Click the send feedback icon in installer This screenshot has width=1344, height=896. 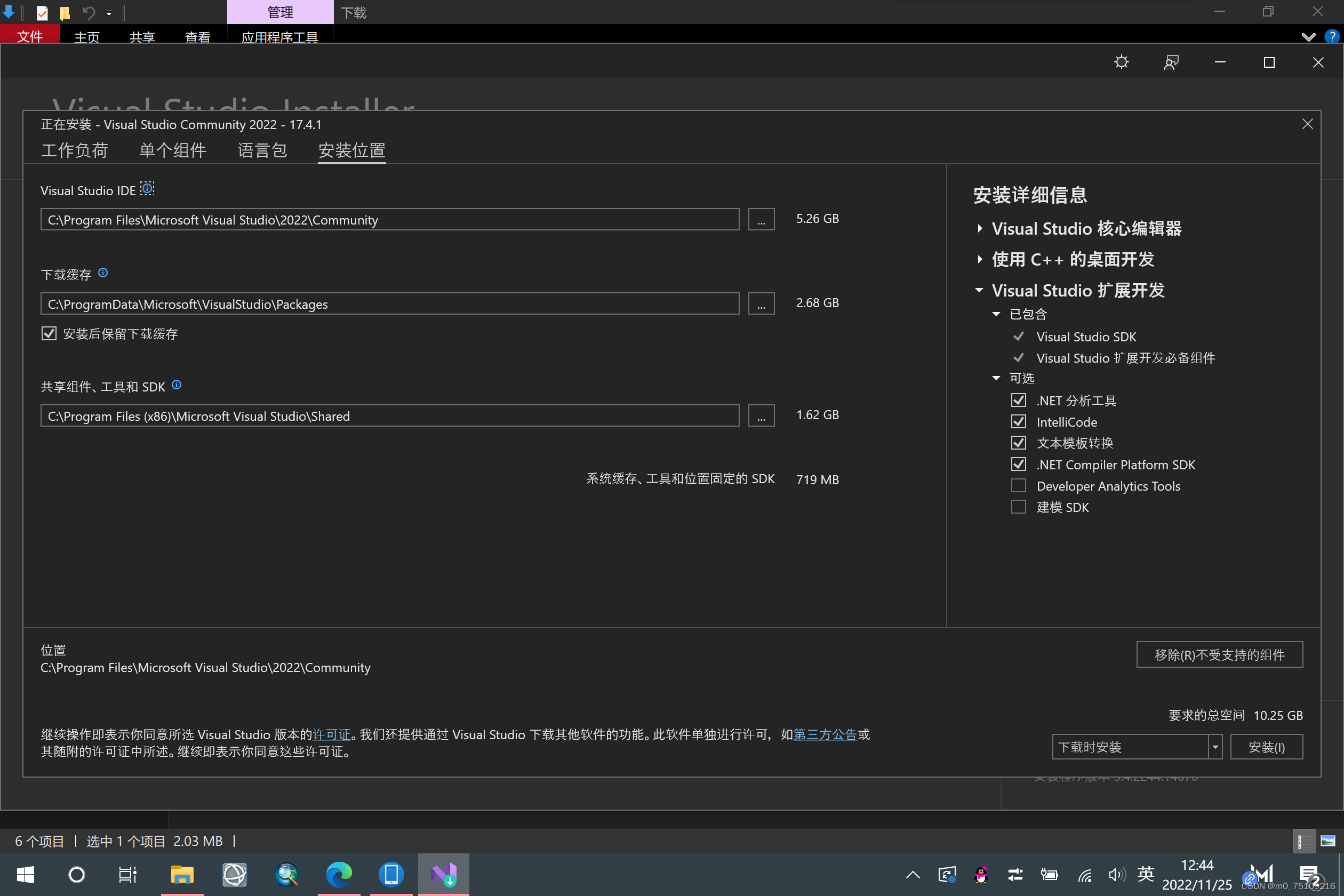pos(1171,62)
